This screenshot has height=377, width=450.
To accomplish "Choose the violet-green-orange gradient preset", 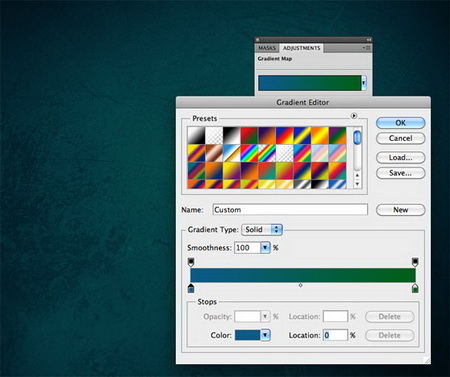I will coord(337,135).
